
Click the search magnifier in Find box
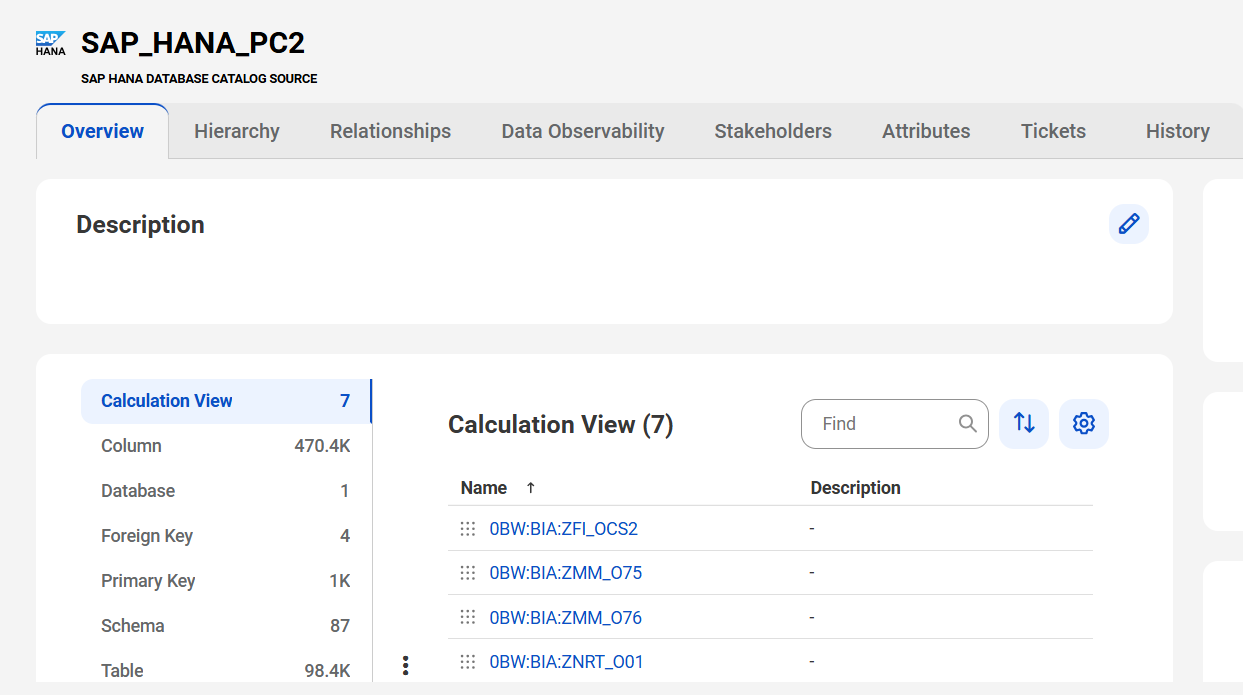click(x=967, y=424)
